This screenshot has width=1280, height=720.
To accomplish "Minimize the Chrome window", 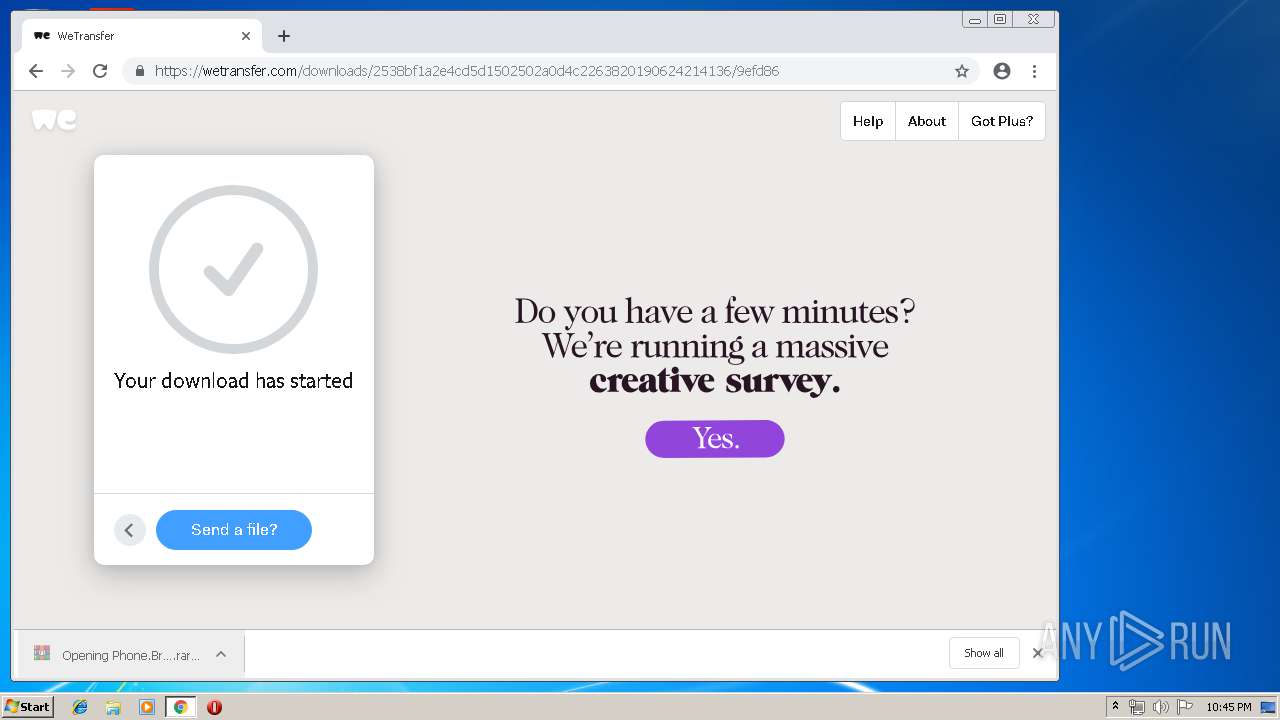I will 975,19.
